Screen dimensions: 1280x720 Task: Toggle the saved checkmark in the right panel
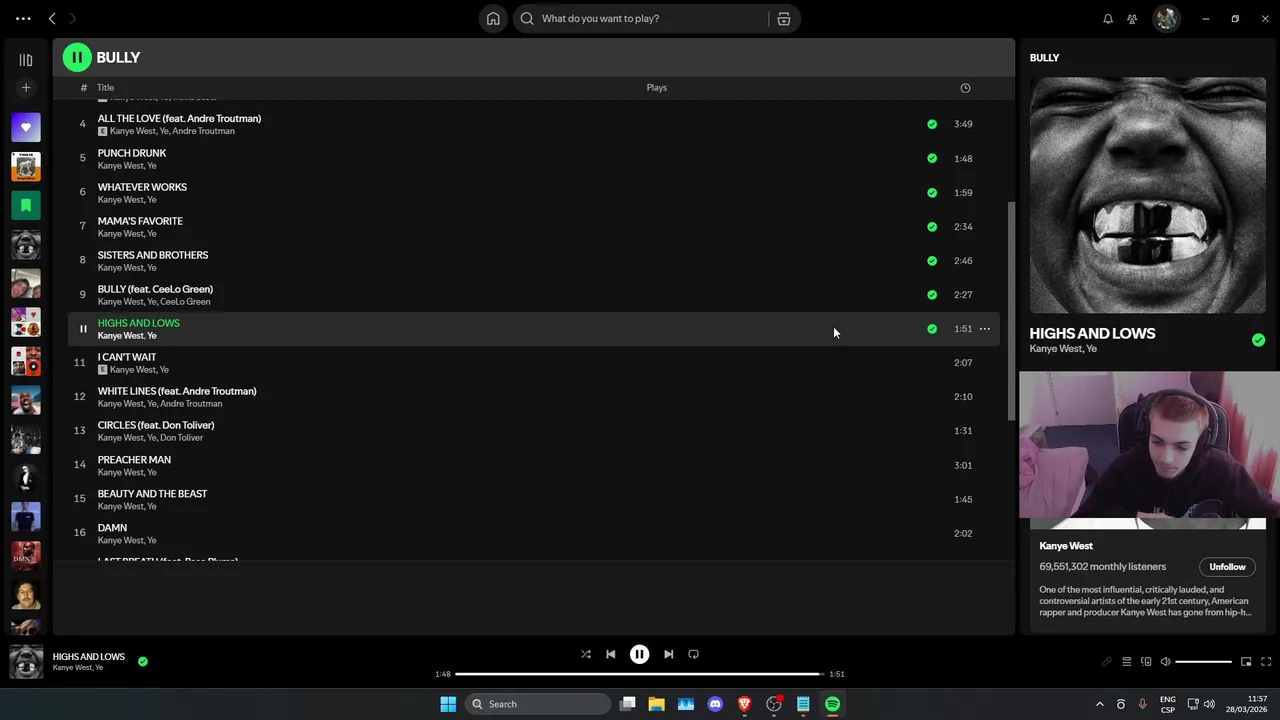click(x=1258, y=340)
